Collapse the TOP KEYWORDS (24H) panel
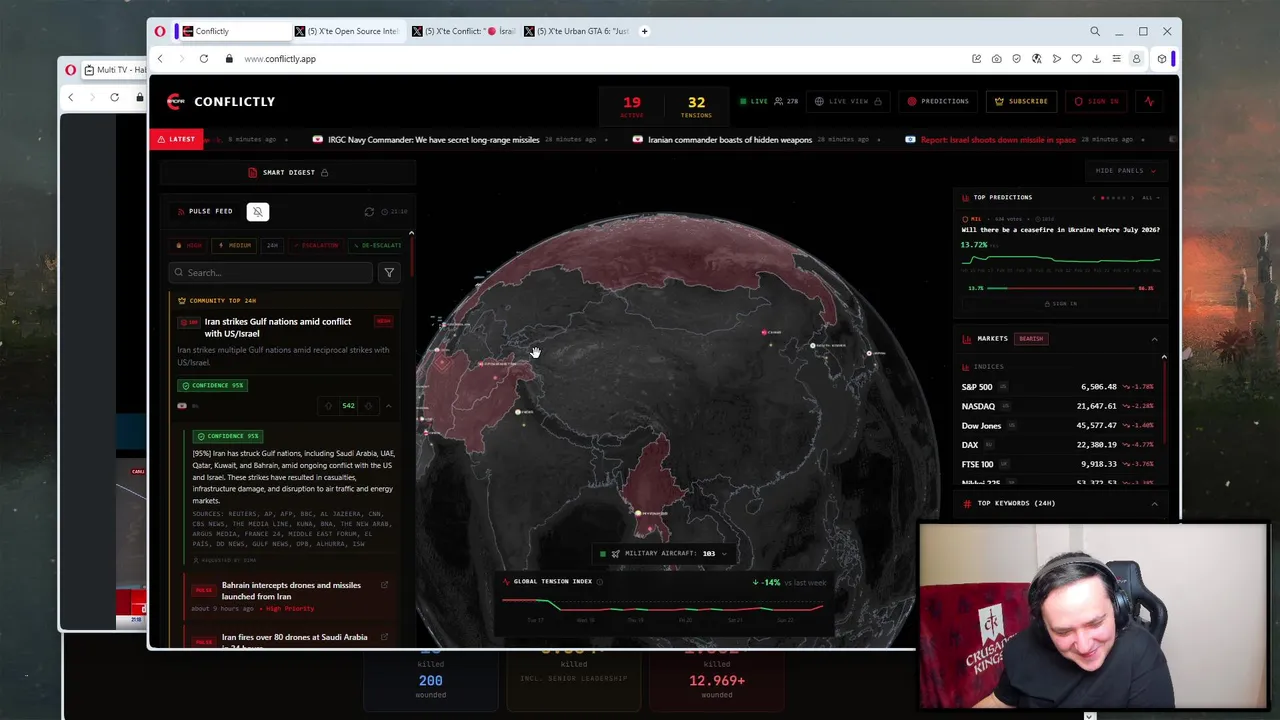1280x720 pixels. tap(1154, 503)
